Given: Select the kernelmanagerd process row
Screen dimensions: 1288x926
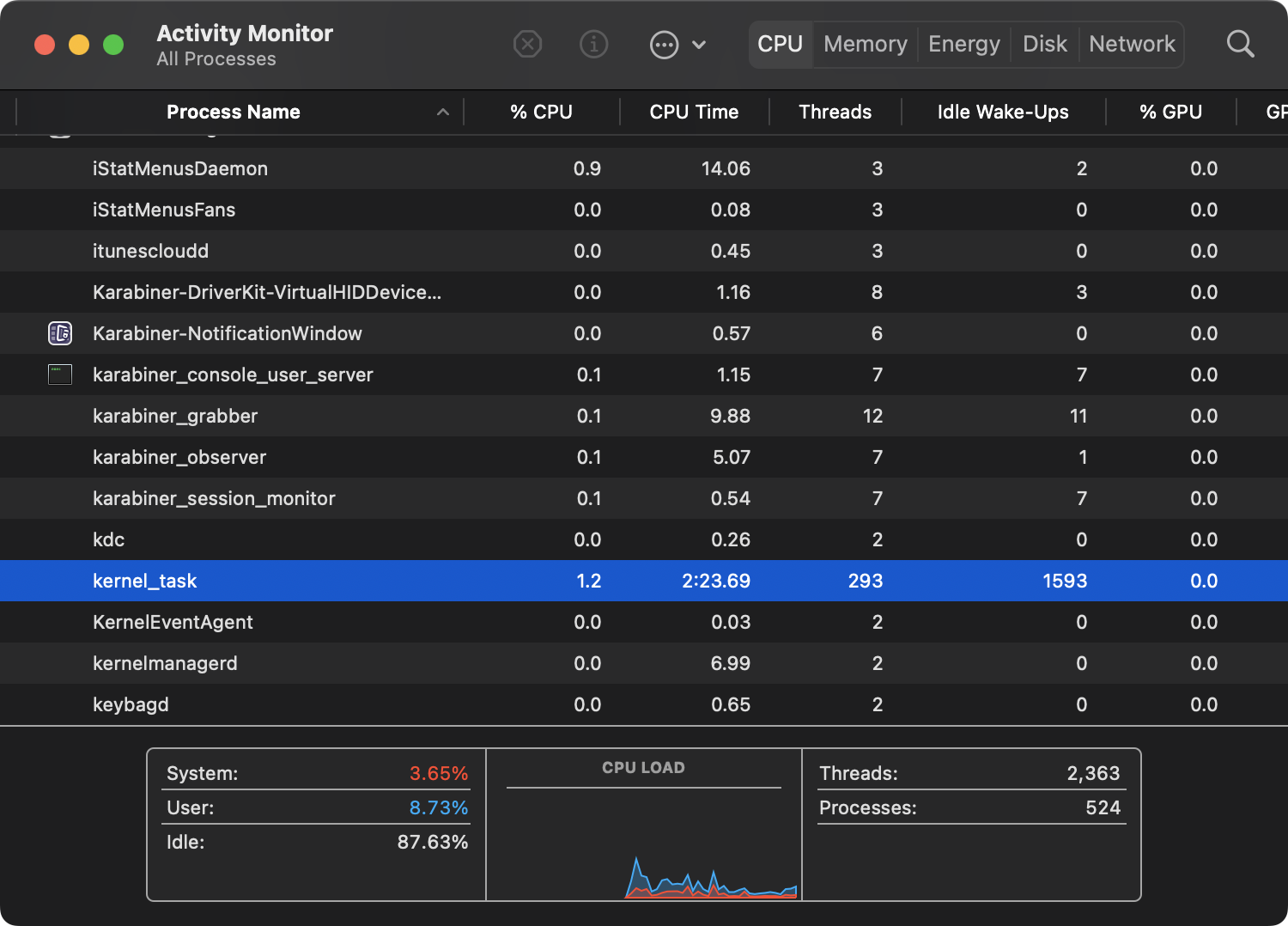Looking at the screenshot, I should [644, 663].
